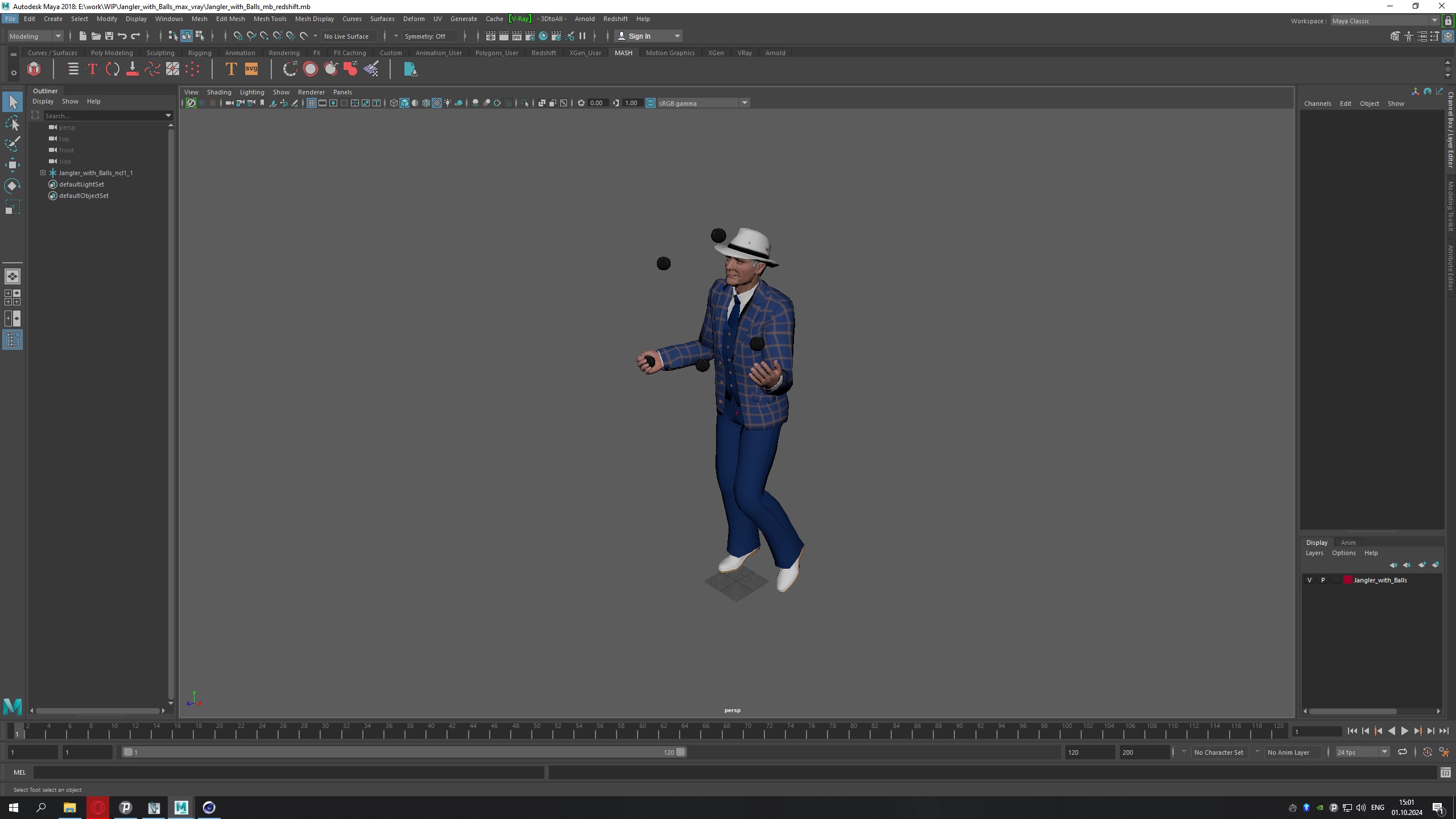The image size is (1456, 819).
Task: Click the MASH tab in toolbar
Action: [x=622, y=52]
